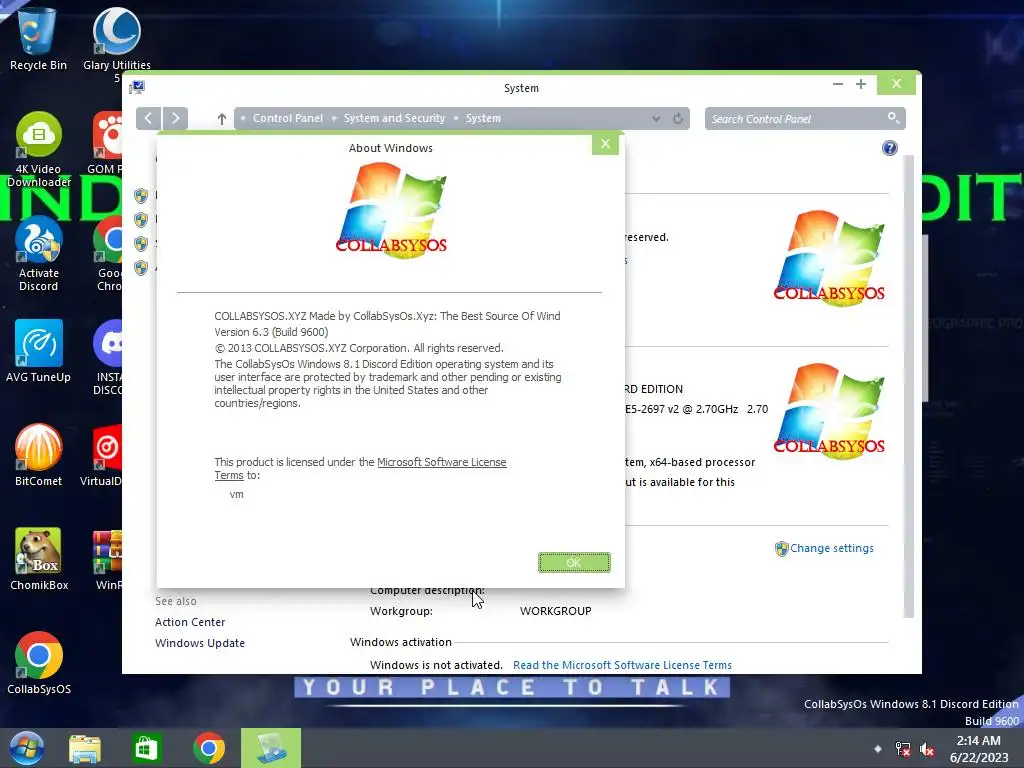
Task: Open the AVG TuneUp desktop icon
Action: pyautogui.click(x=39, y=351)
